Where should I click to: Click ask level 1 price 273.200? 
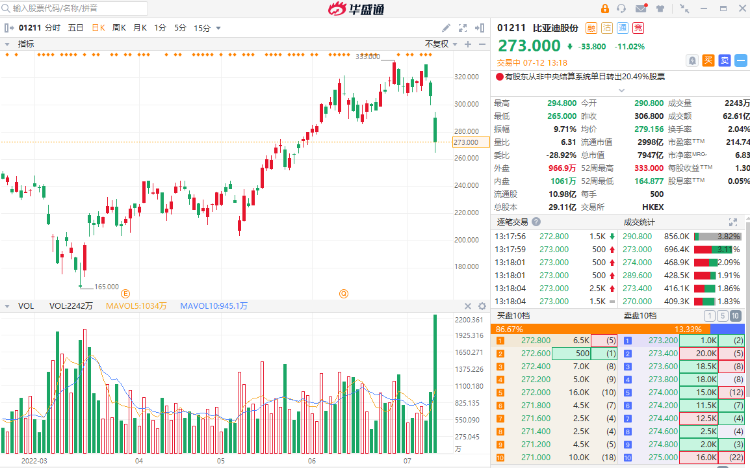[663, 340]
